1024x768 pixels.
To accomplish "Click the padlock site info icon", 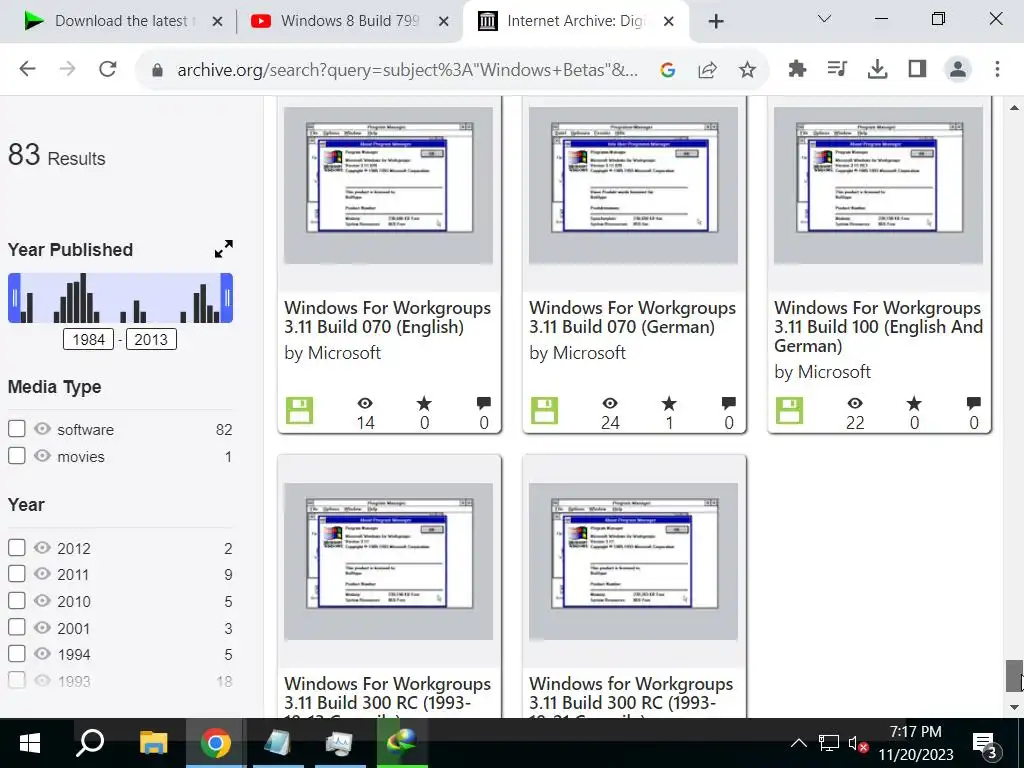I will (x=157, y=70).
